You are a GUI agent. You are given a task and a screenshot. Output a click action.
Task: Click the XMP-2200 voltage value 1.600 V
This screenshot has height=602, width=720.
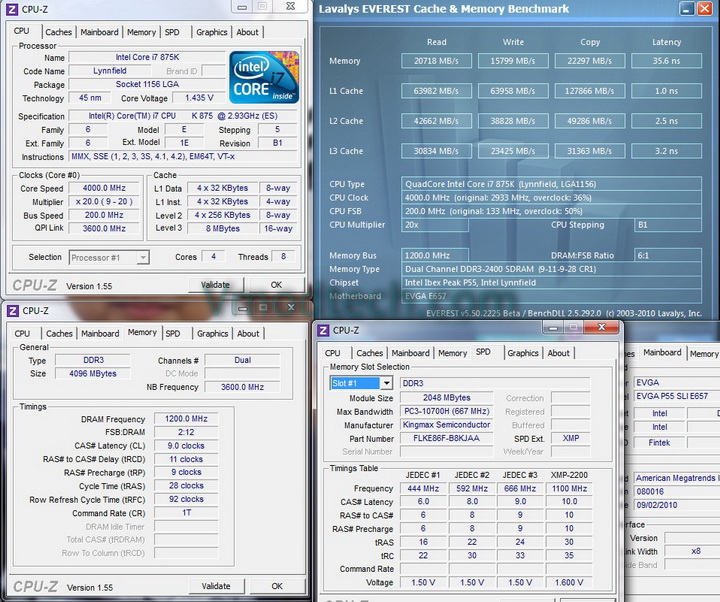click(x=569, y=582)
